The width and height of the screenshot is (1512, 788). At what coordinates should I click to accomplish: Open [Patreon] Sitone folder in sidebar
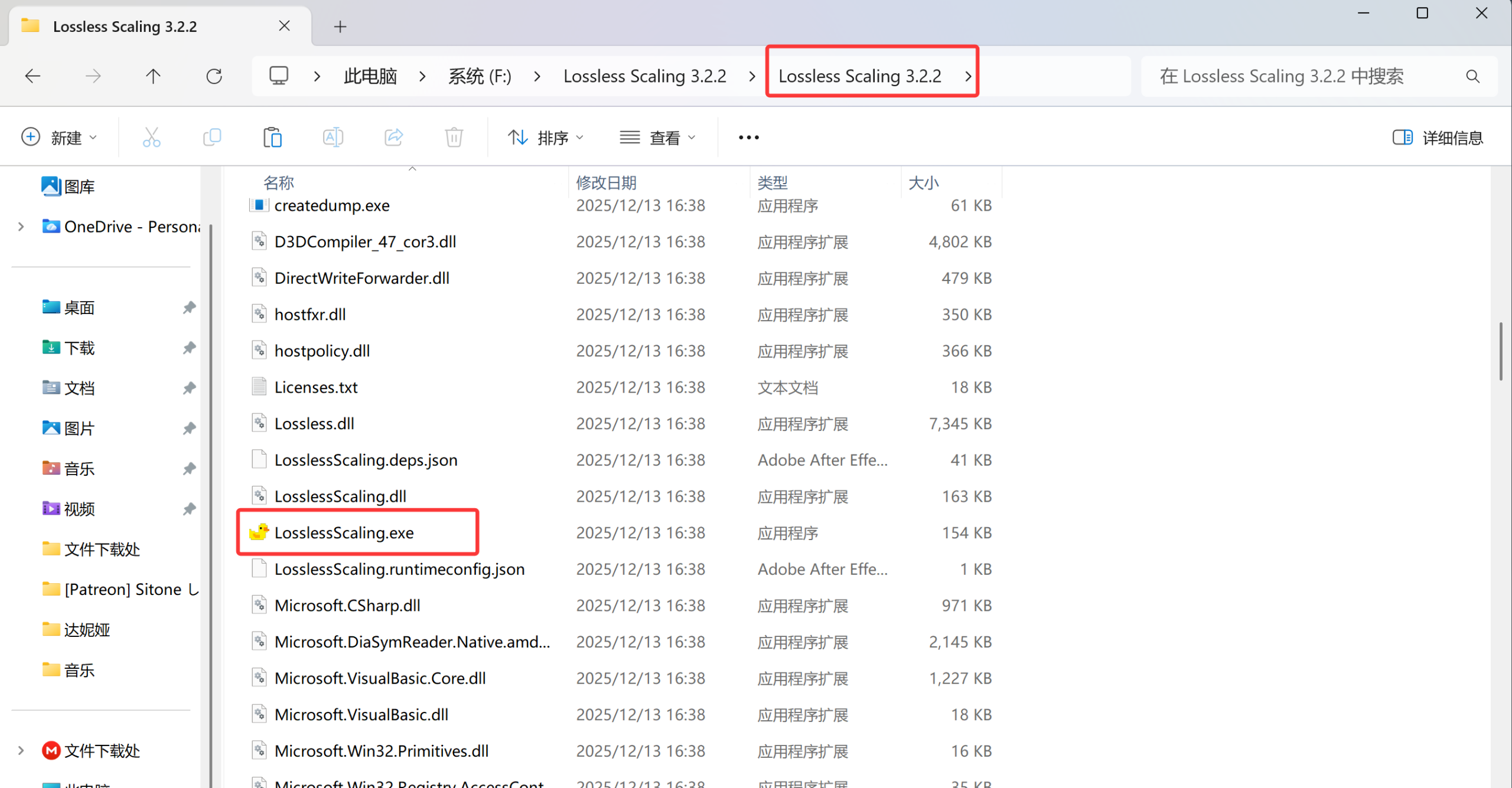(120, 589)
